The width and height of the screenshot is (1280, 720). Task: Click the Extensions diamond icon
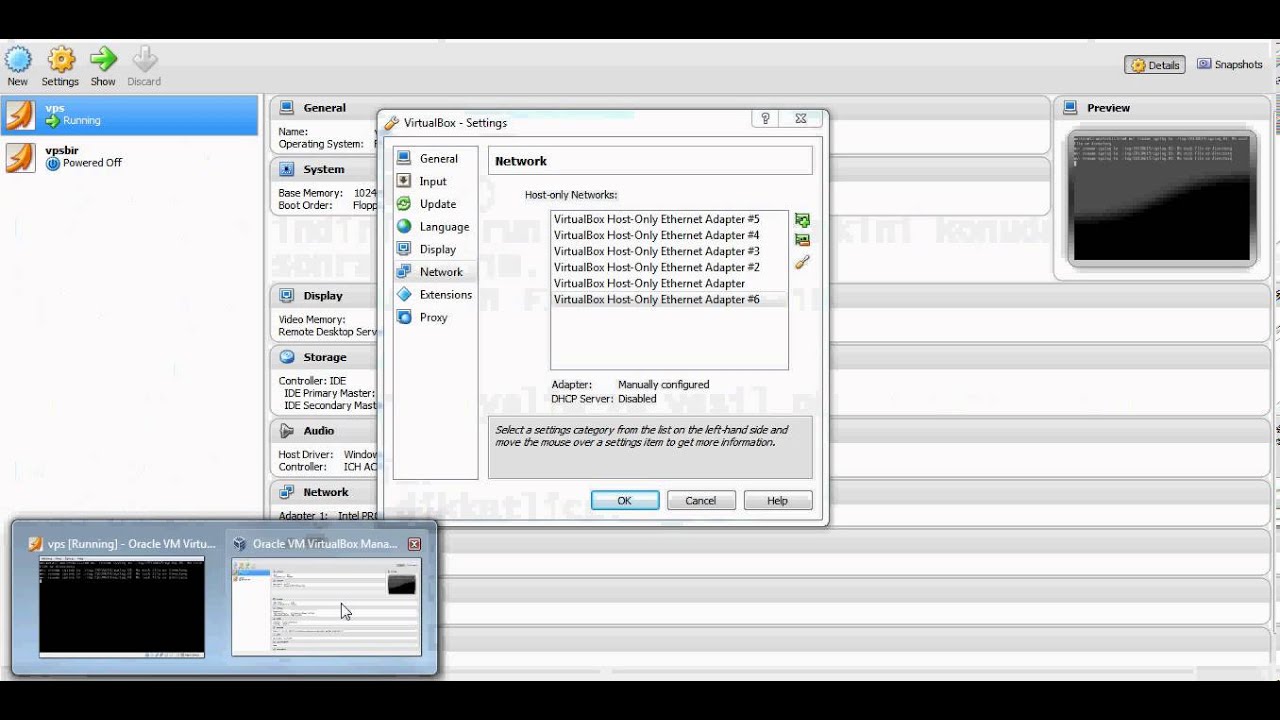(404, 294)
